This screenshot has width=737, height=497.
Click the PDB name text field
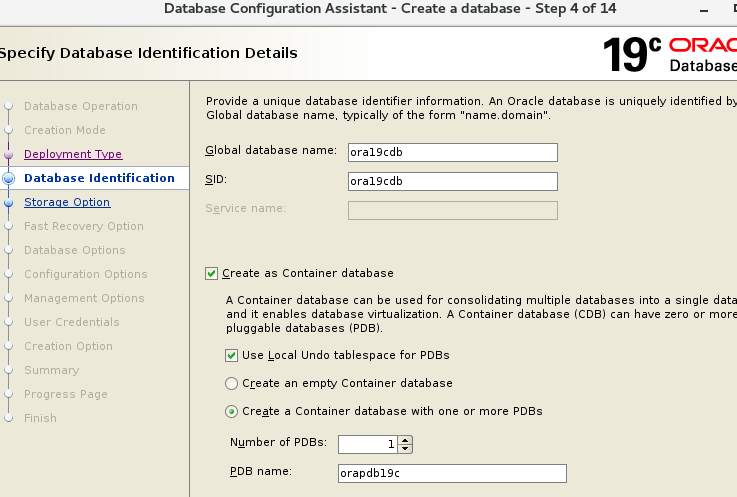pos(452,473)
